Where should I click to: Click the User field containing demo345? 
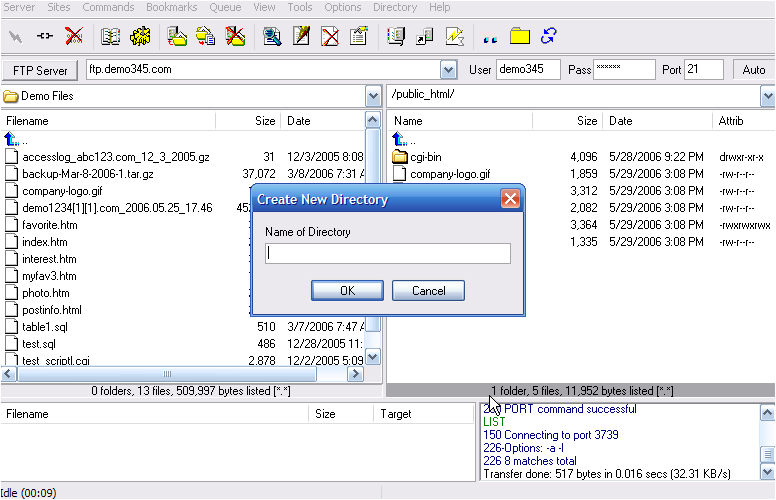point(528,69)
